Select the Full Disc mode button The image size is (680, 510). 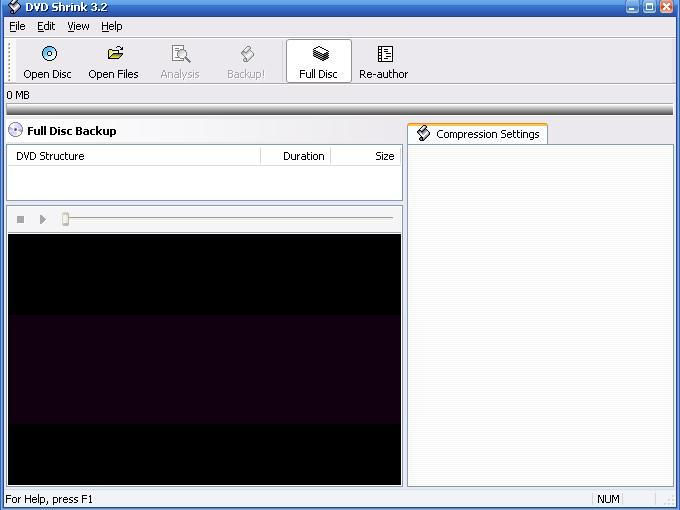click(319, 61)
